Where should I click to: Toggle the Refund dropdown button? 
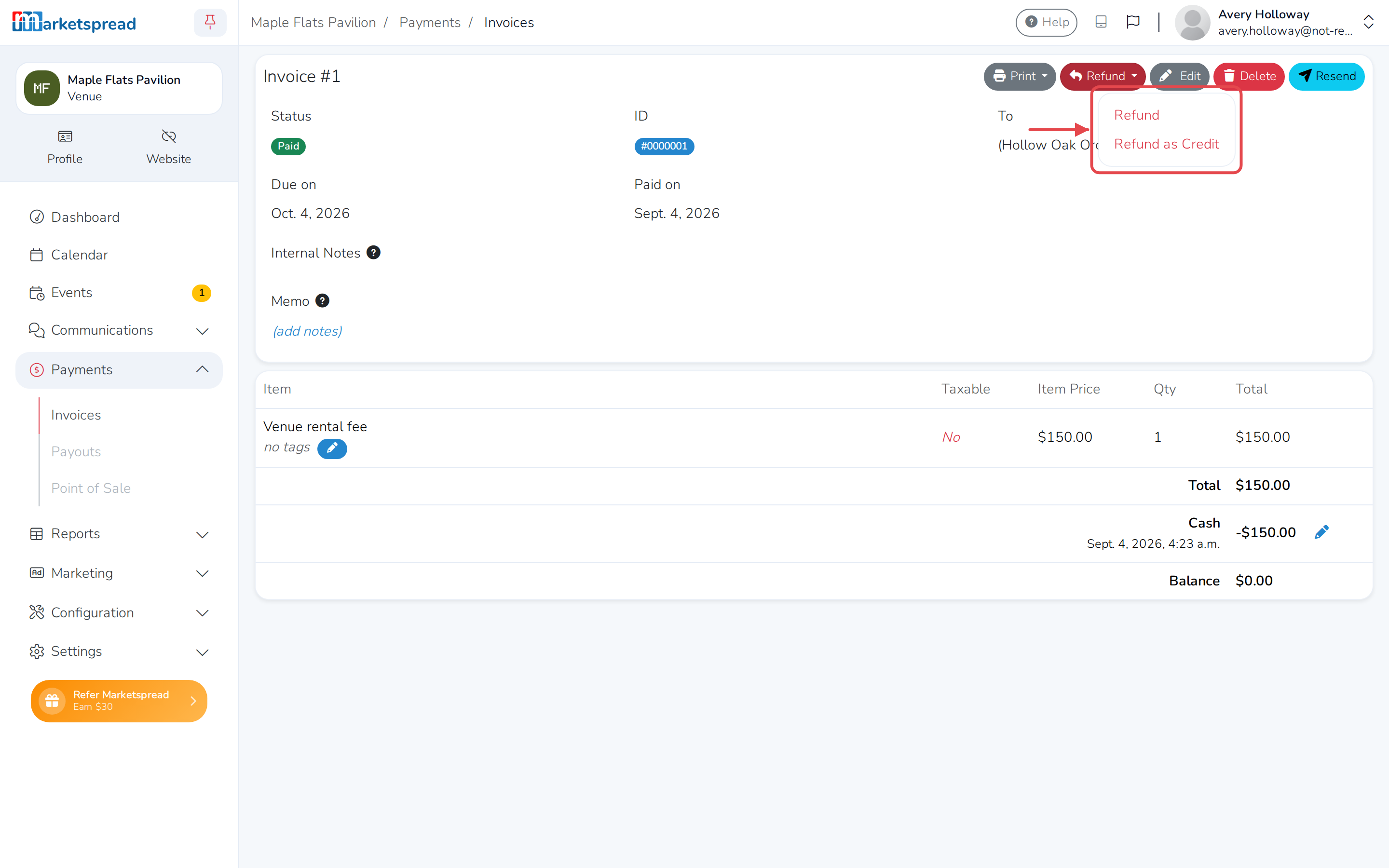[1102, 76]
